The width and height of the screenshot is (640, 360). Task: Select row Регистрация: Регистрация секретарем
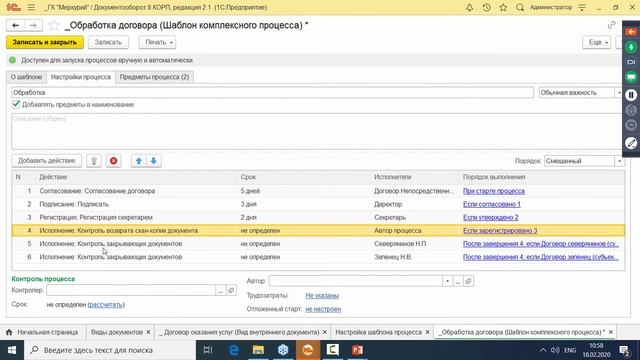pyautogui.click(x=318, y=218)
